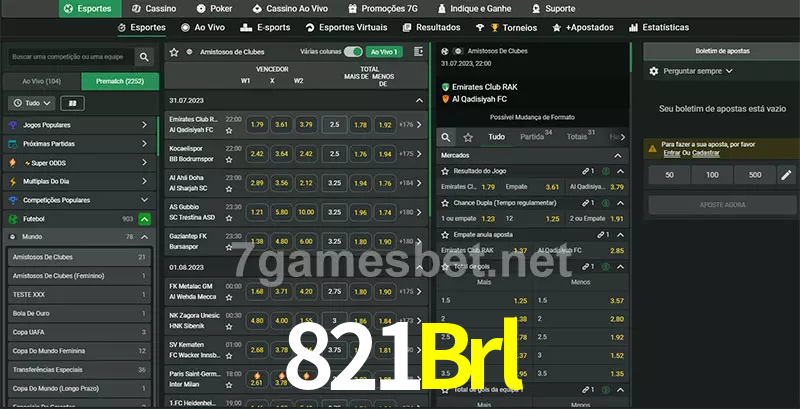
Task: Toggle the Várias colunas switch
Action: (353, 51)
